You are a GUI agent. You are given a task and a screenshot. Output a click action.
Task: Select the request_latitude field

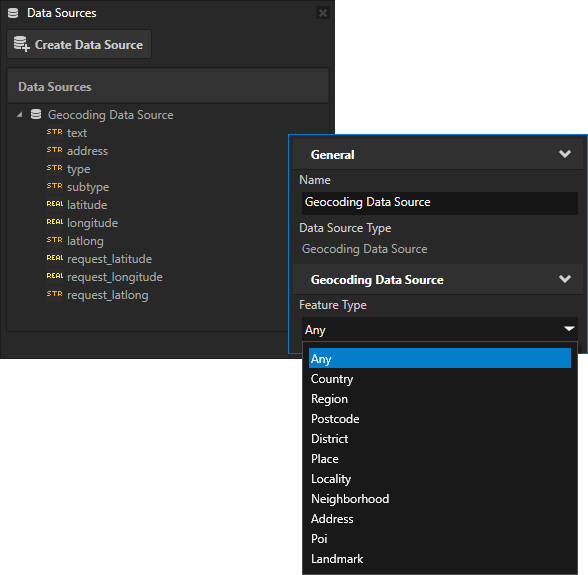click(110, 259)
